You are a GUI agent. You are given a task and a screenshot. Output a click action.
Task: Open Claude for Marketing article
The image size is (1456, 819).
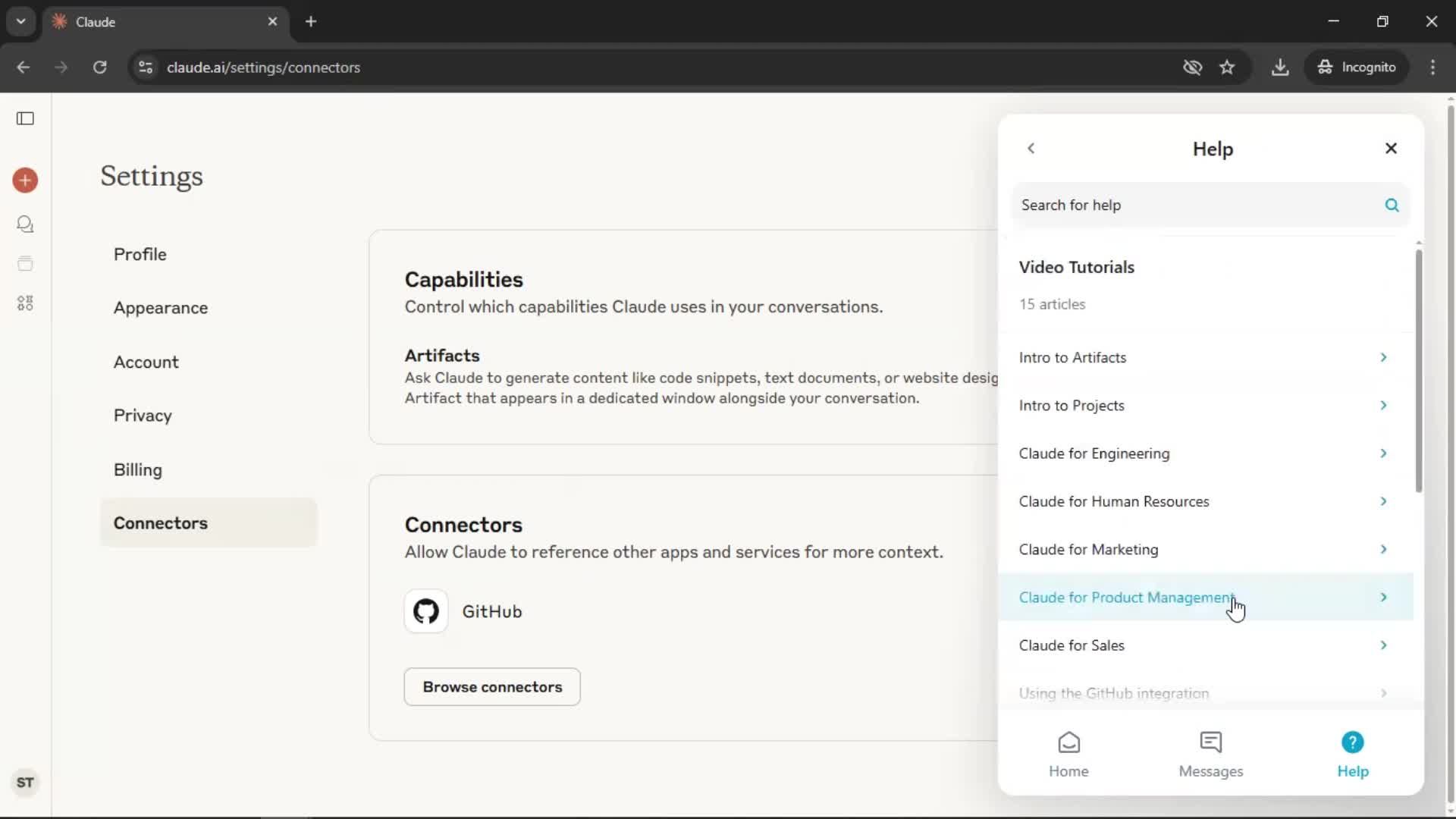tap(1206, 549)
